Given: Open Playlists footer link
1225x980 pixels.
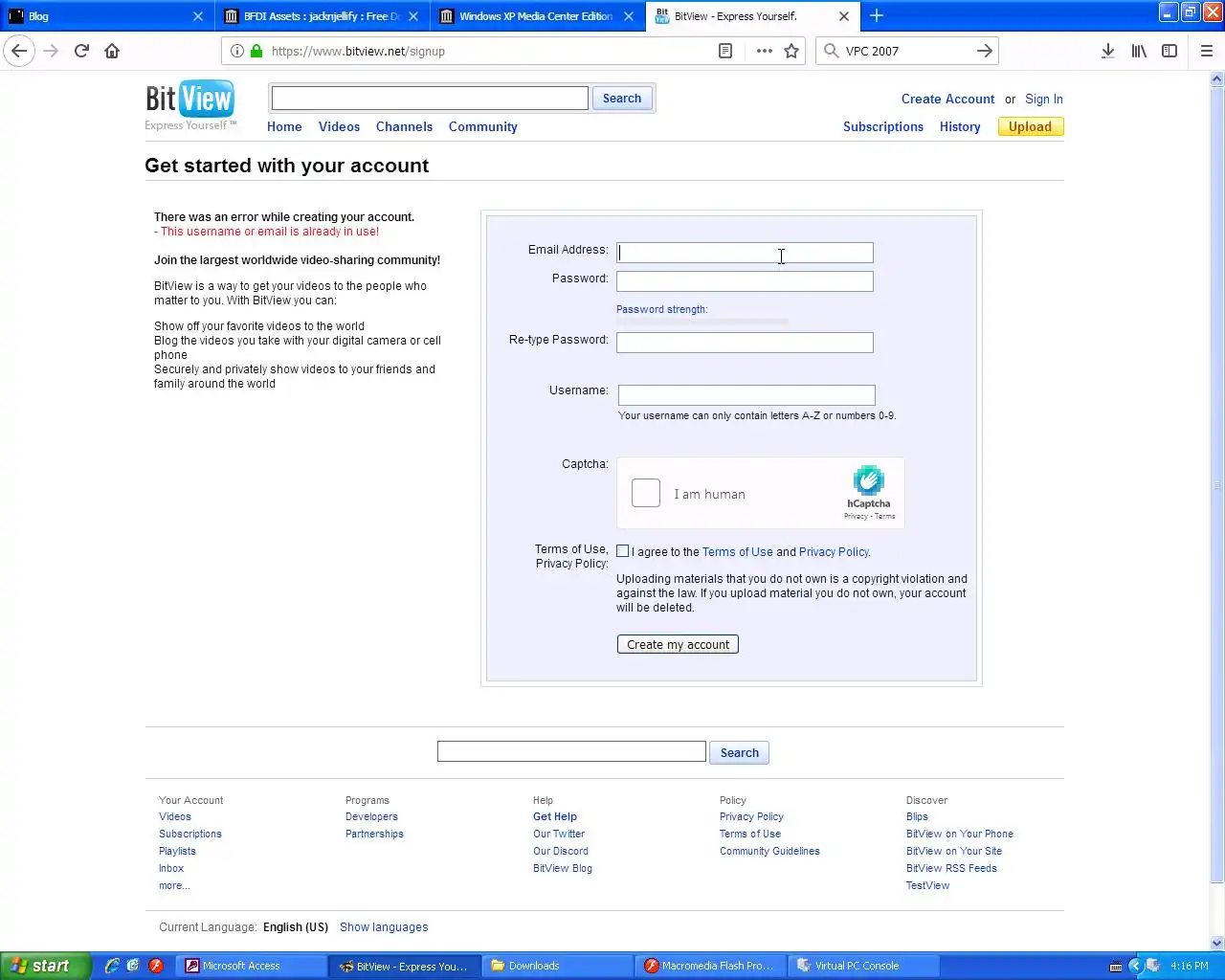Looking at the screenshot, I should pos(177,851).
